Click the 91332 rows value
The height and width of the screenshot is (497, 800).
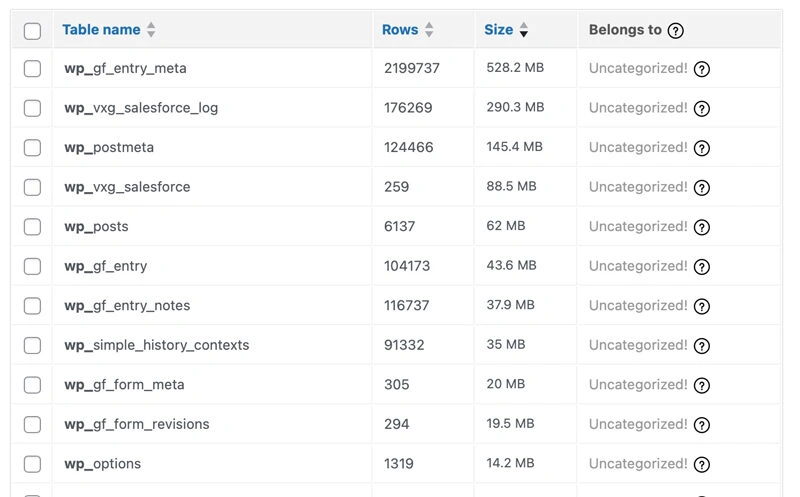point(404,345)
